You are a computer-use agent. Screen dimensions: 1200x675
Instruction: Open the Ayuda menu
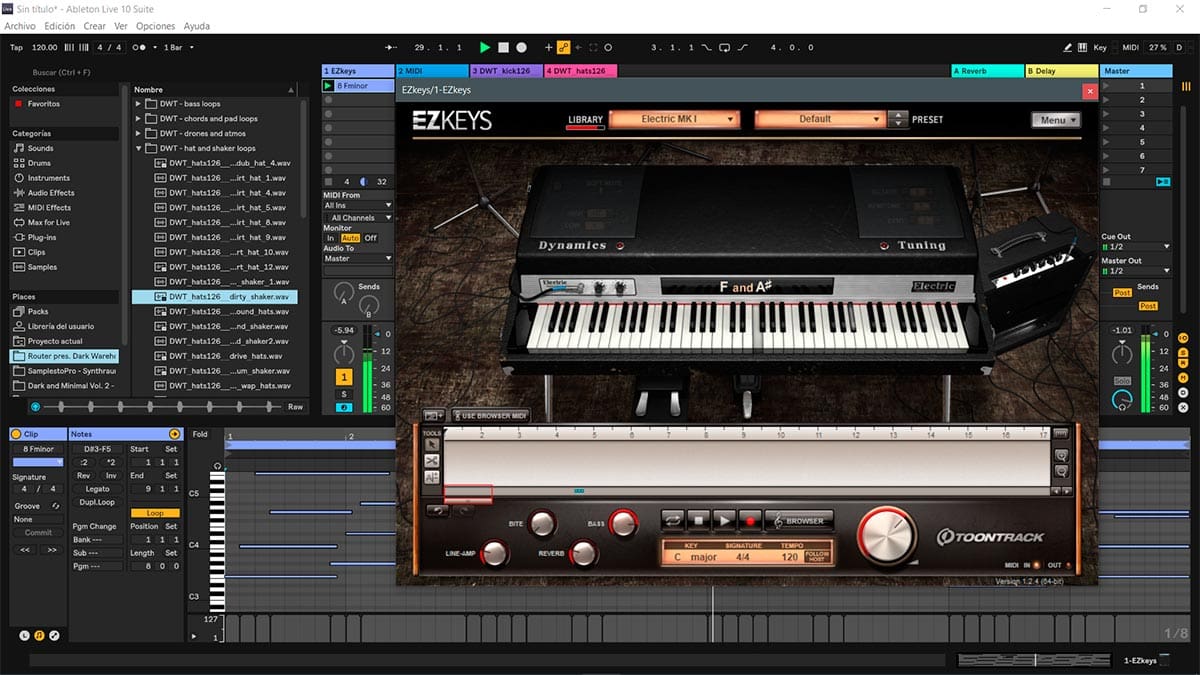click(x=197, y=26)
